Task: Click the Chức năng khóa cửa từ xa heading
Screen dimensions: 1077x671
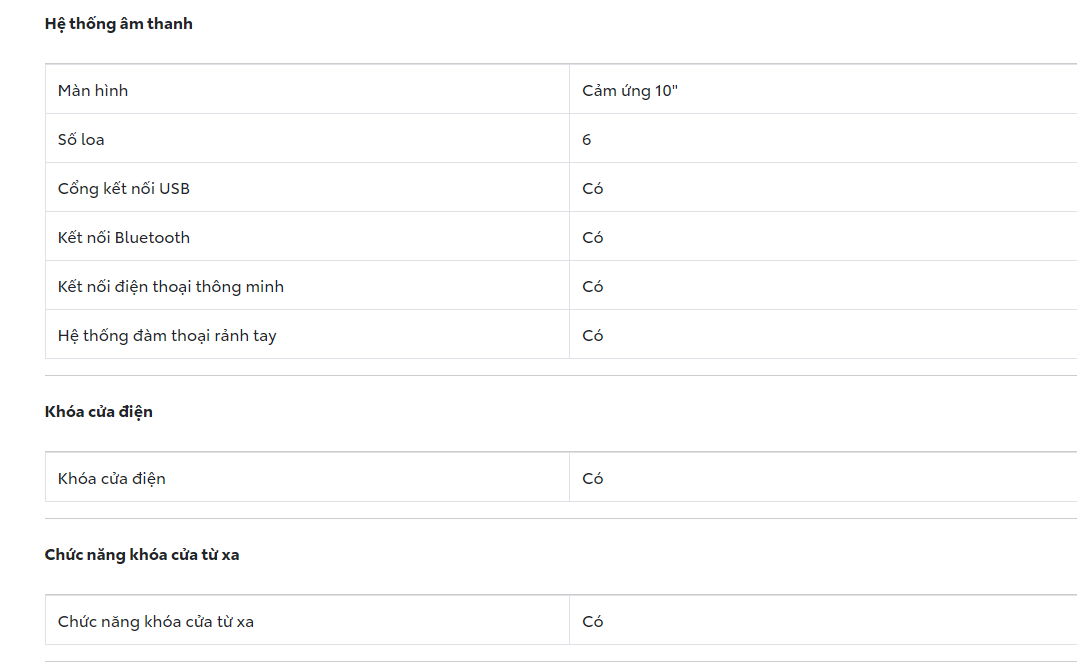Action: [142, 555]
